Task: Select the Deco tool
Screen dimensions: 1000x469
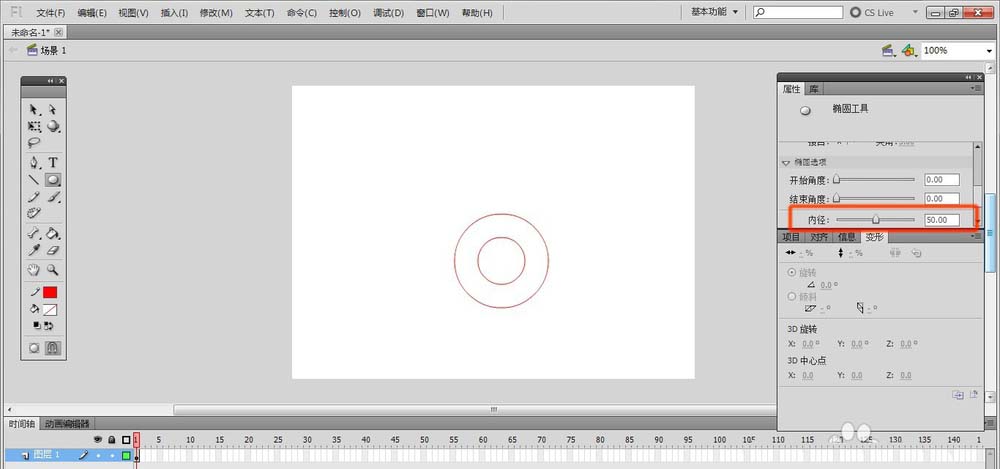Action: click(34, 212)
